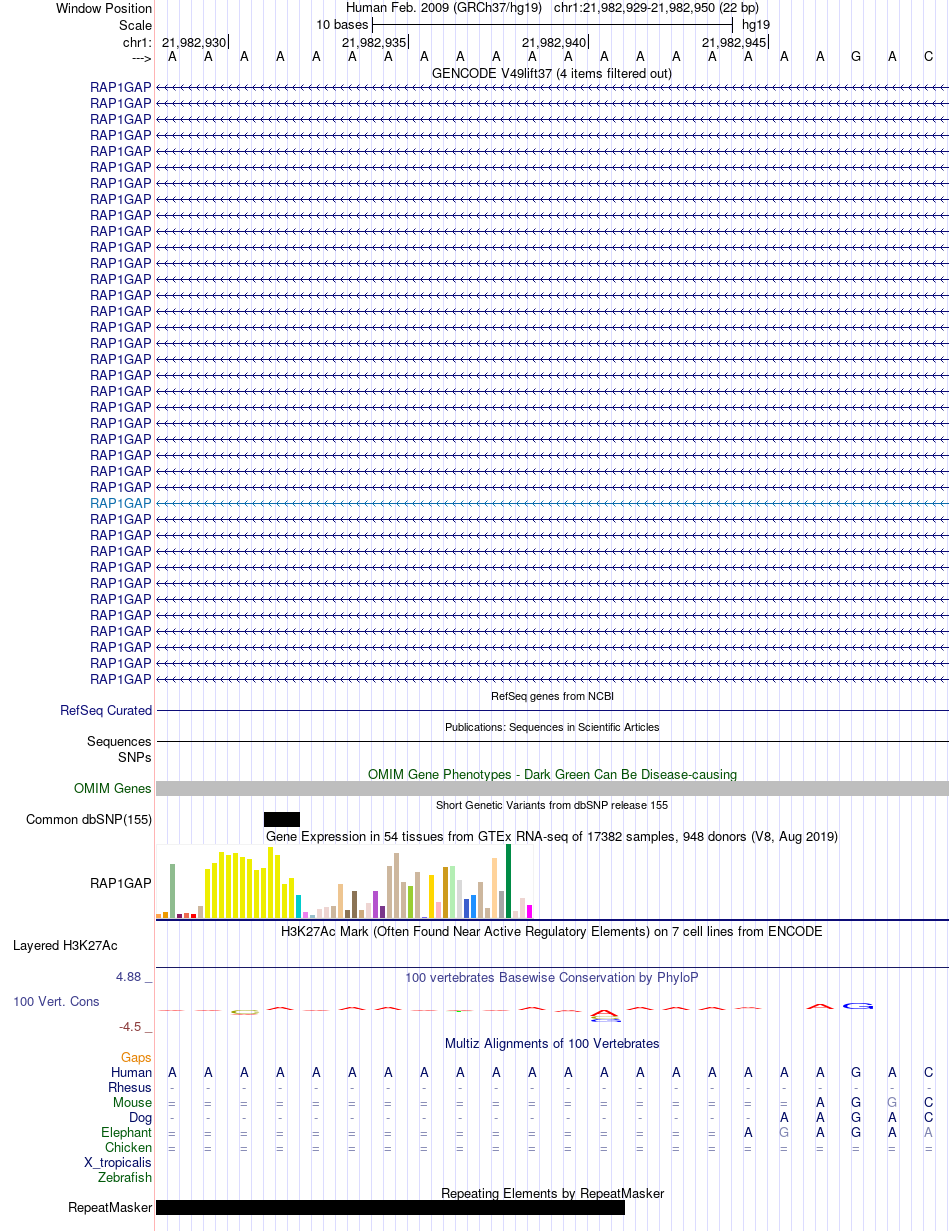The image size is (950, 1231).
Task: Click the blue G logo in PhyloP track
Action: (x=858, y=1005)
